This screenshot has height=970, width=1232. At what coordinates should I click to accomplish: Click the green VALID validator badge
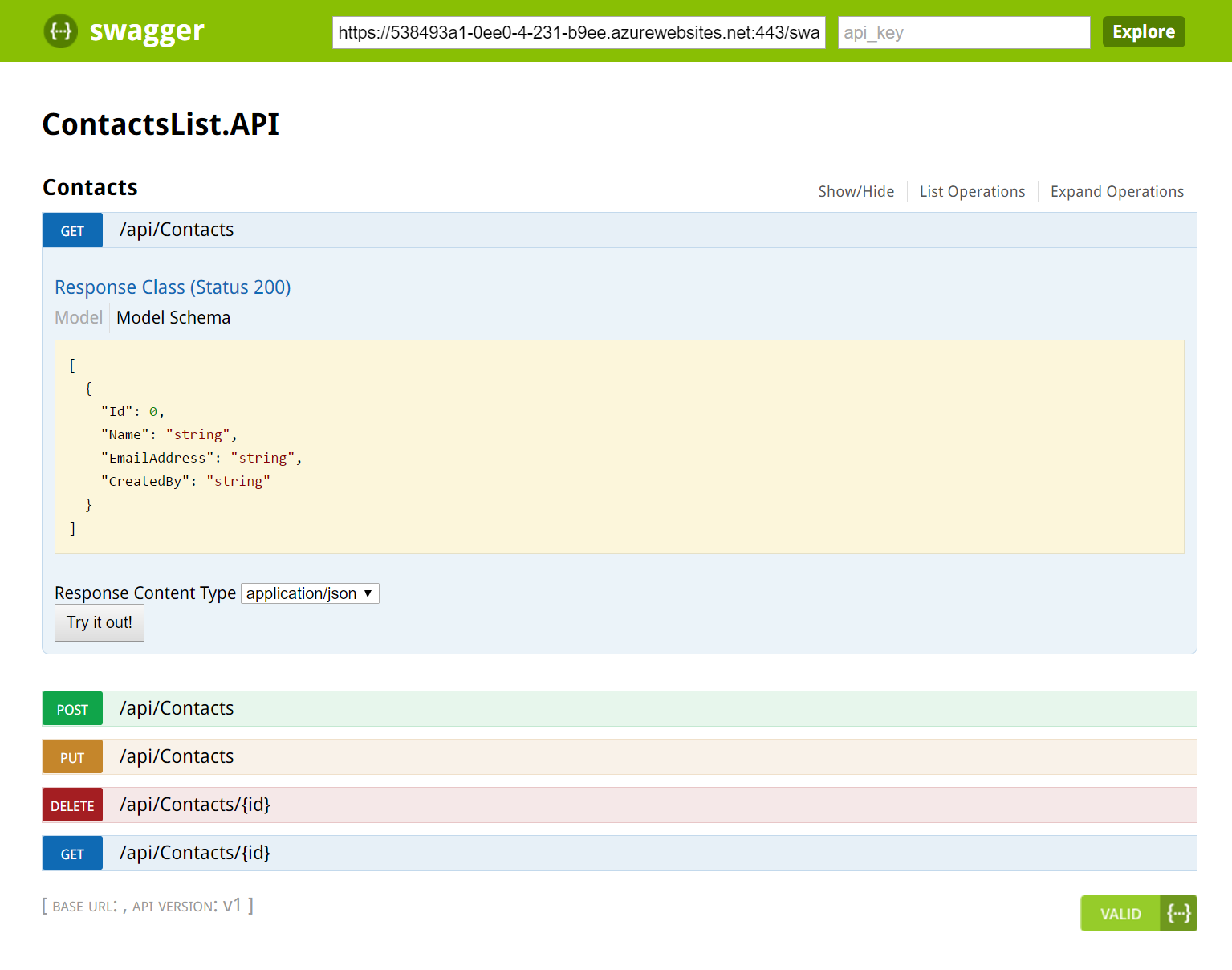pos(1120,914)
